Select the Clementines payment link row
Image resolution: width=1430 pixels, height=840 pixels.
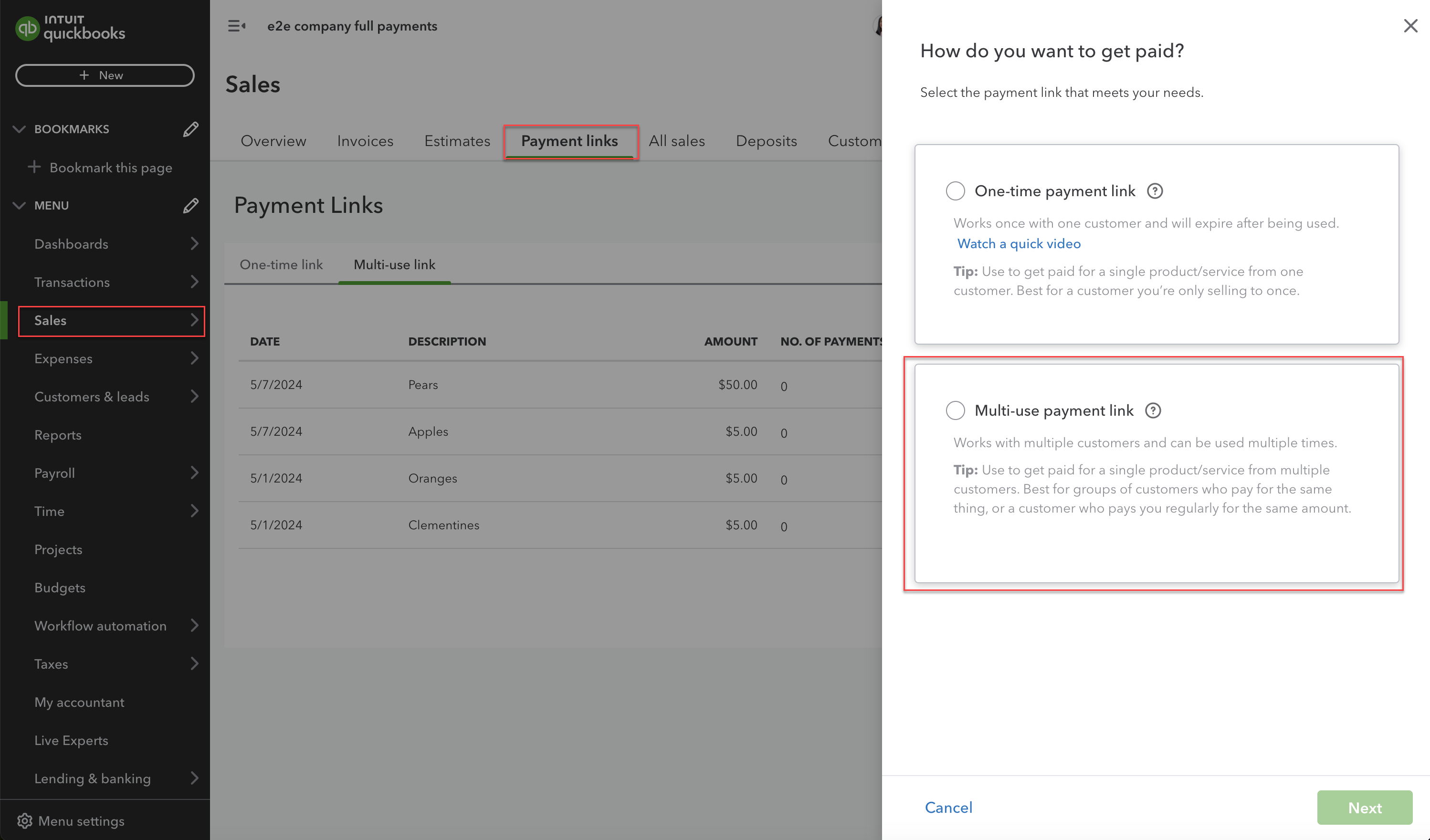(x=559, y=525)
